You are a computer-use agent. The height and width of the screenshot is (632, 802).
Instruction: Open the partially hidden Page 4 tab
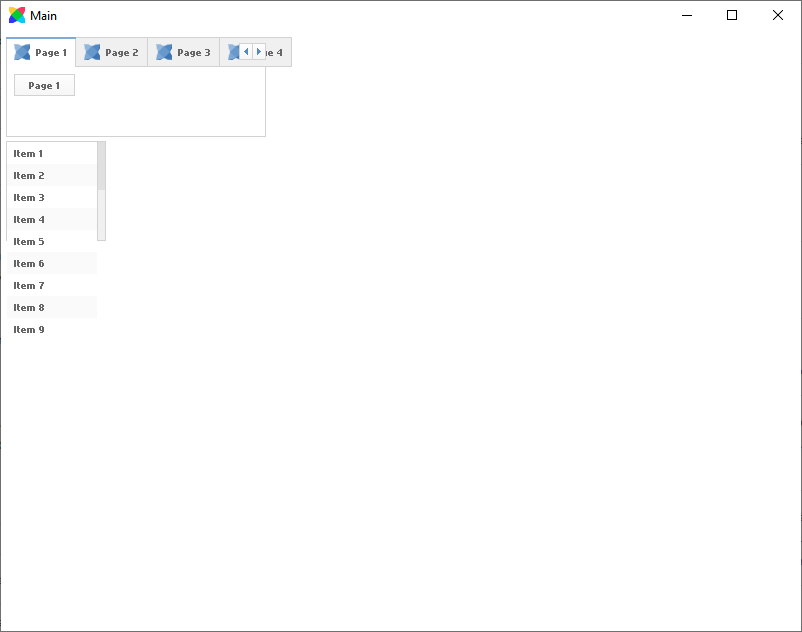click(x=279, y=52)
